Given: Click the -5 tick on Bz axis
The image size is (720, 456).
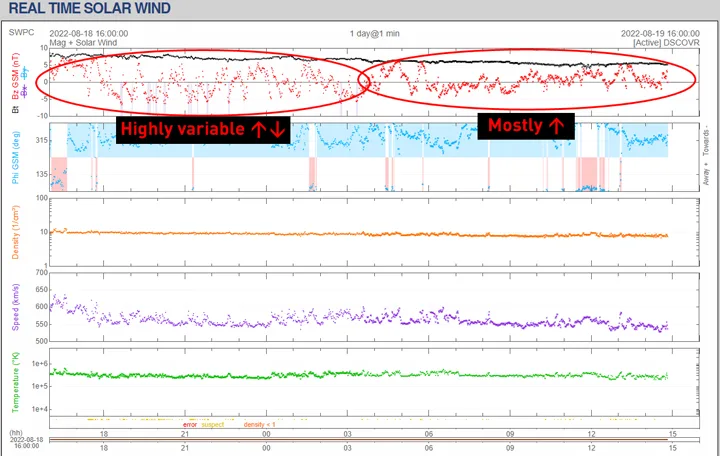Looking at the screenshot, I should [x=44, y=99].
